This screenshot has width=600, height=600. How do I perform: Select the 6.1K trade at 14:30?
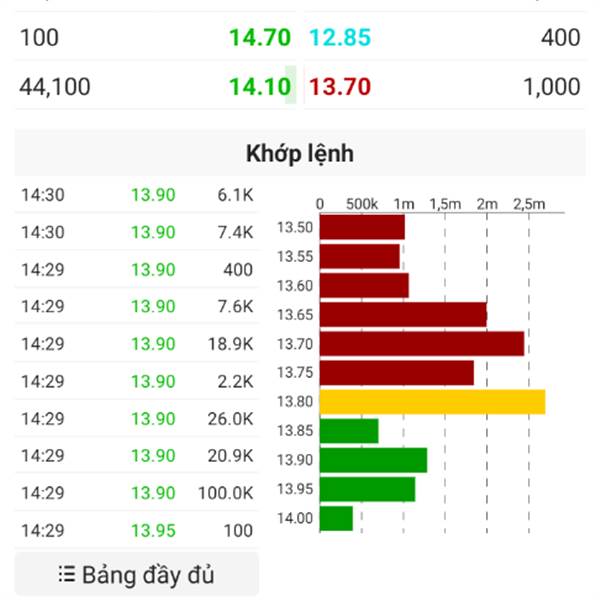[x=137, y=195]
